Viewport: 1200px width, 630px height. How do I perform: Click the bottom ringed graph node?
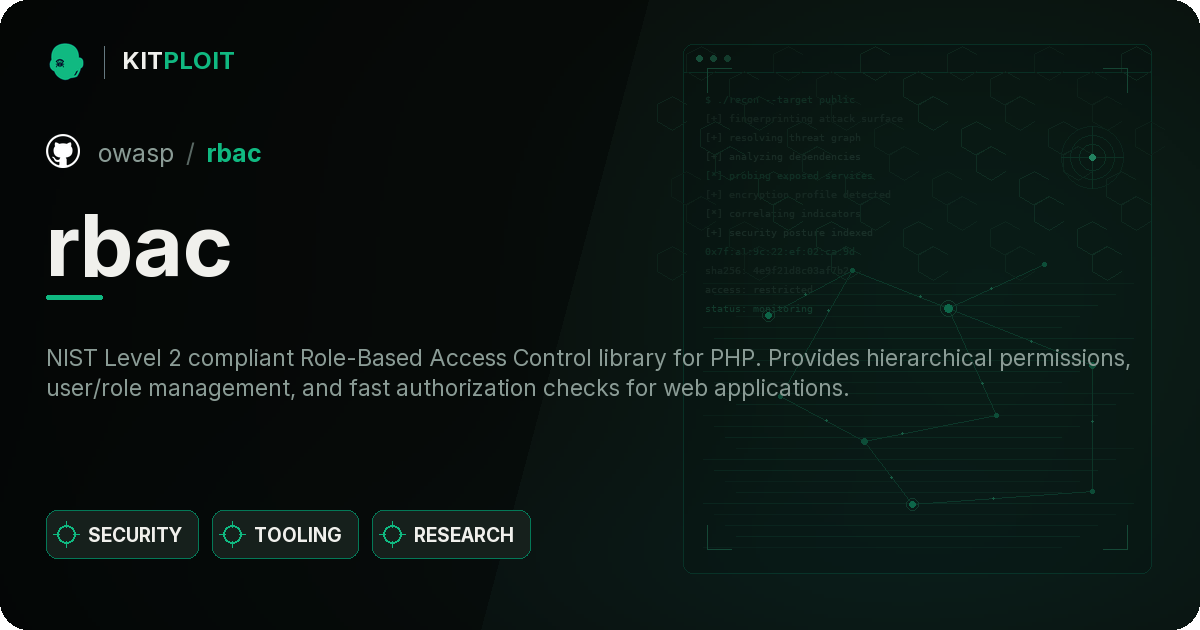pyautogui.click(x=912, y=504)
